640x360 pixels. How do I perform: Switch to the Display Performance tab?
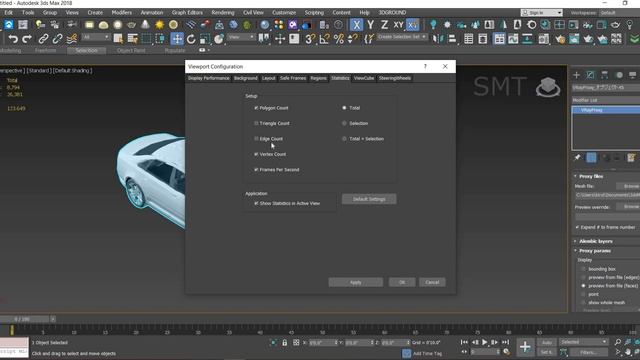coord(209,78)
